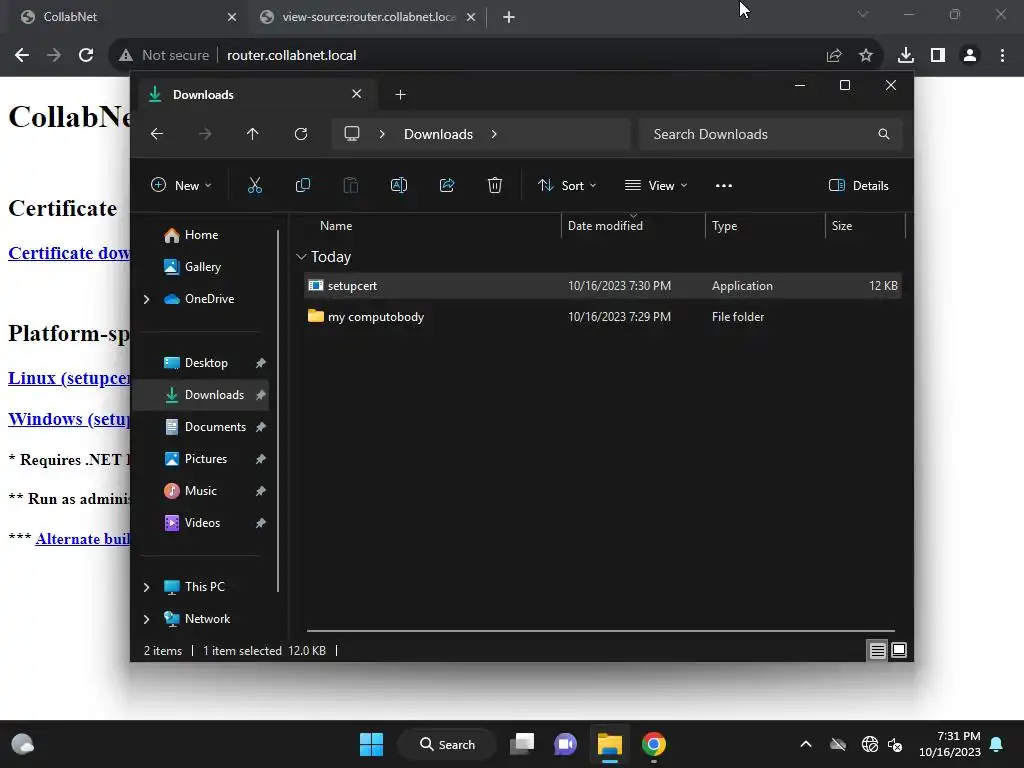
Task: Click the Search Downloads input field
Action: (771, 134)
